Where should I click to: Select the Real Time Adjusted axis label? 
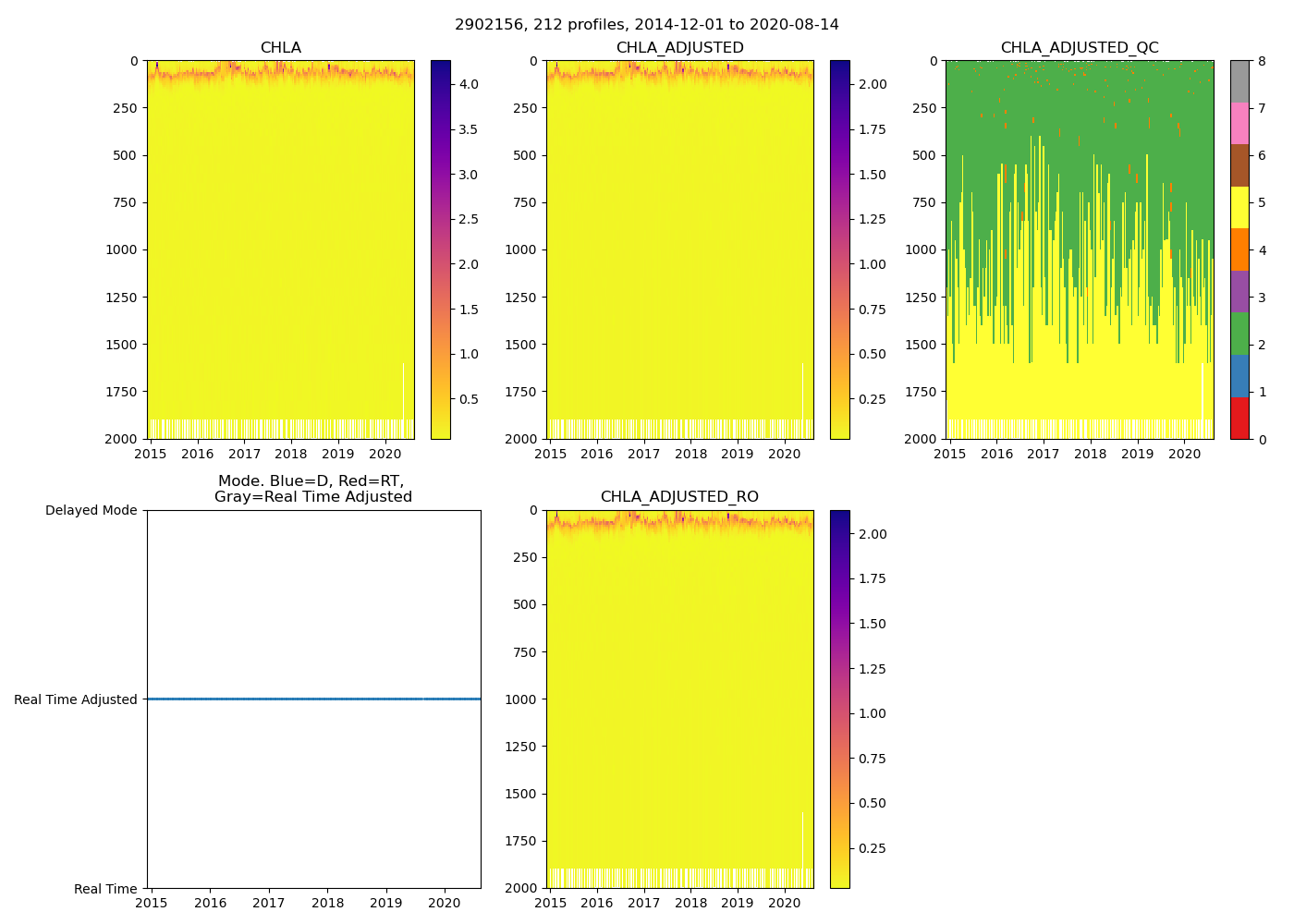click(76, 700)
